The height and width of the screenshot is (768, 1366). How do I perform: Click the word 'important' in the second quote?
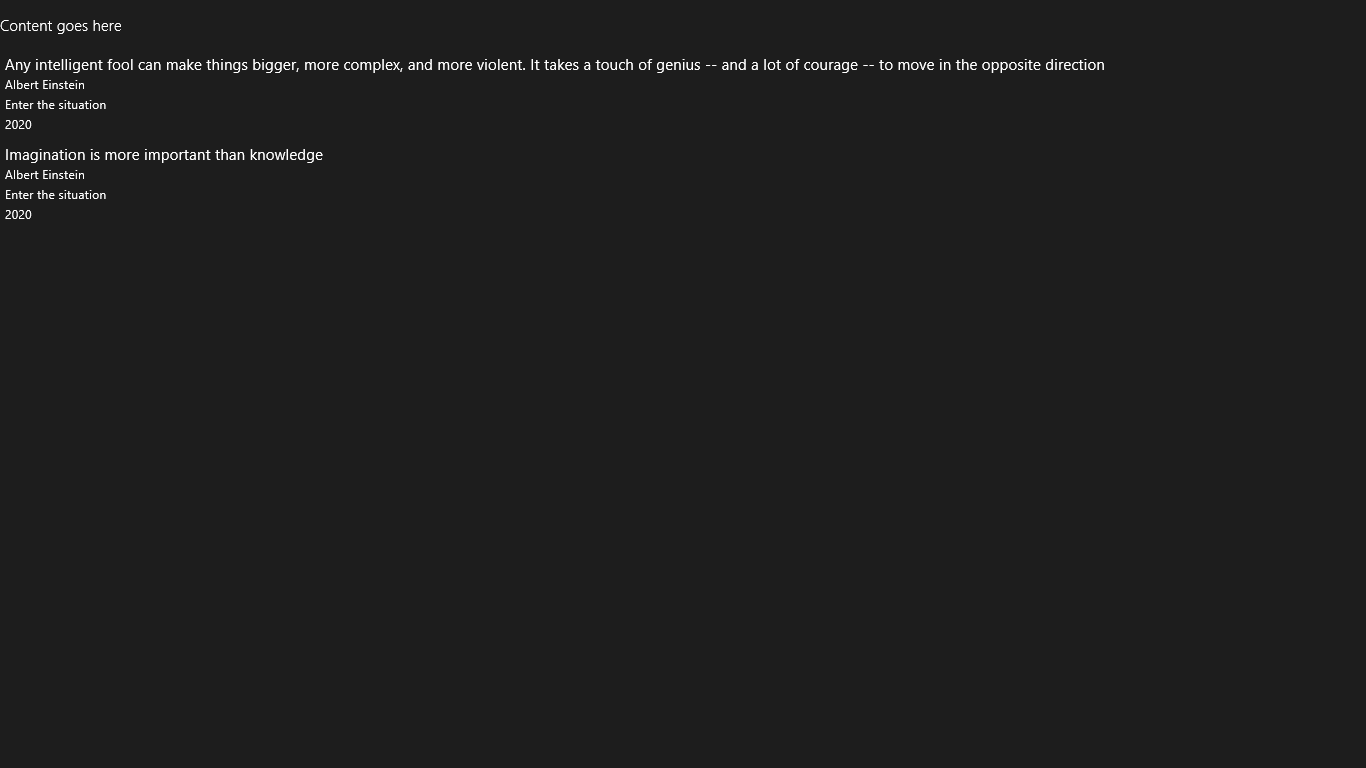point(177,155)
